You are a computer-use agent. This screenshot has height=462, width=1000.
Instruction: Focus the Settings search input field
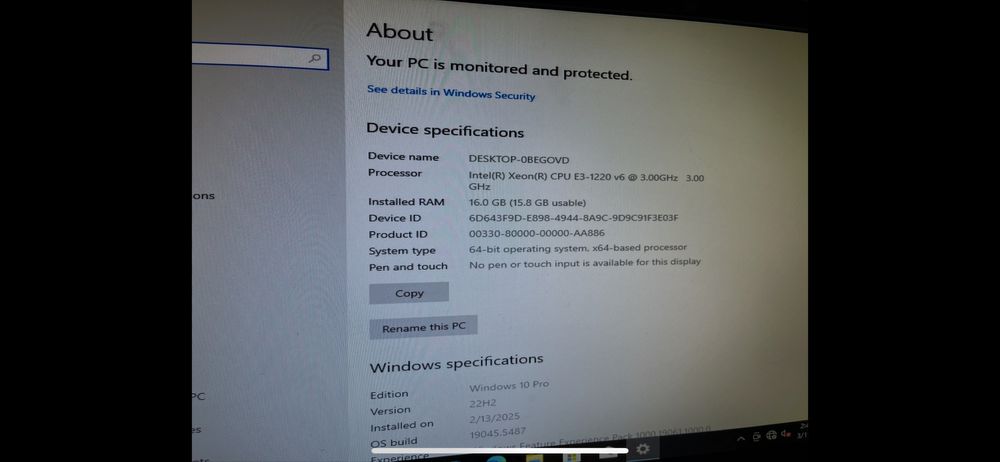260,56
